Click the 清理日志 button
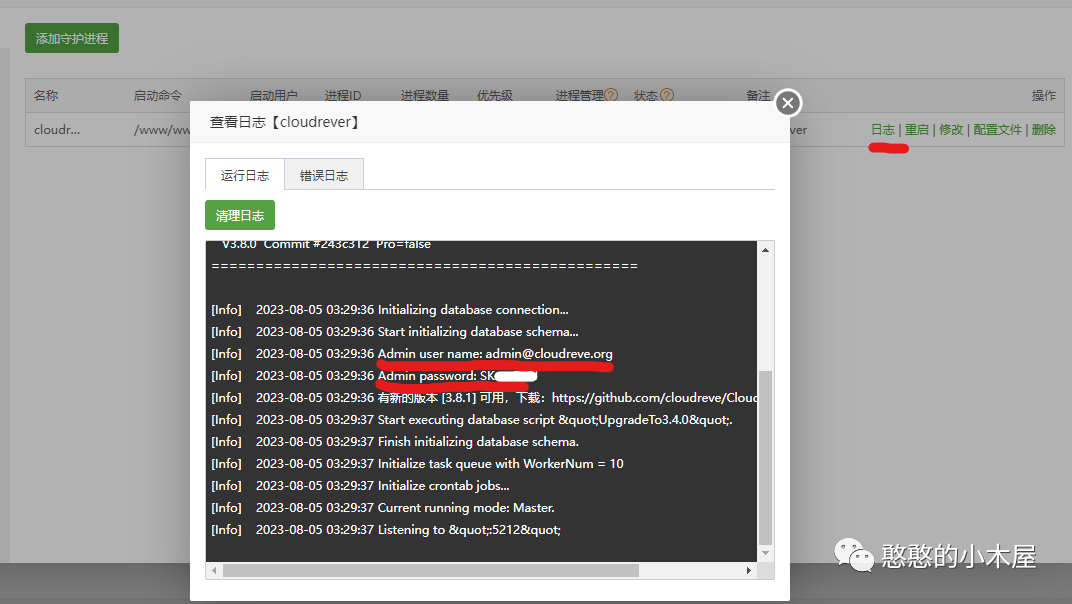1072x604 pixels. point(240,215)
